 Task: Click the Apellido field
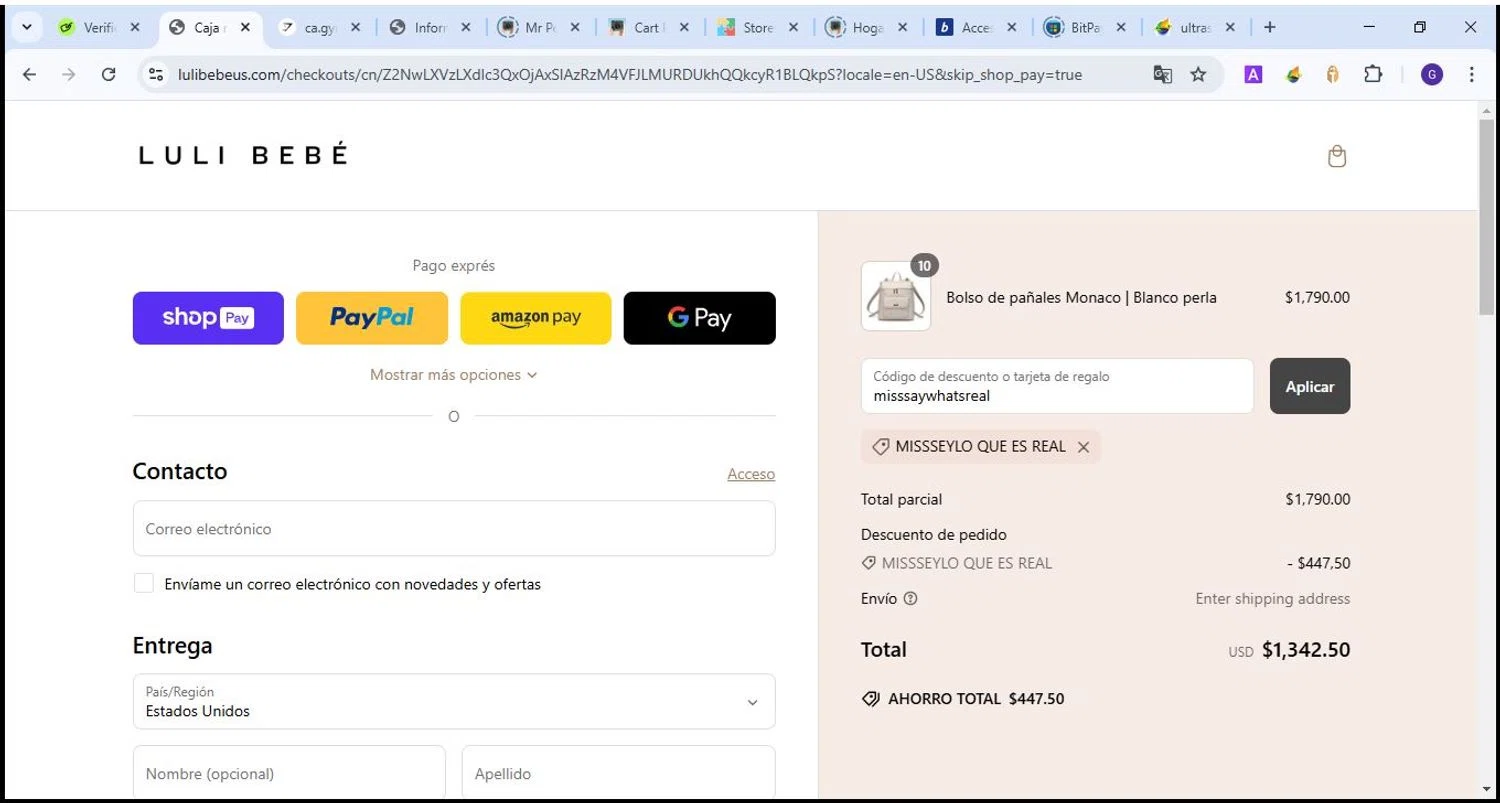[618, 773]
